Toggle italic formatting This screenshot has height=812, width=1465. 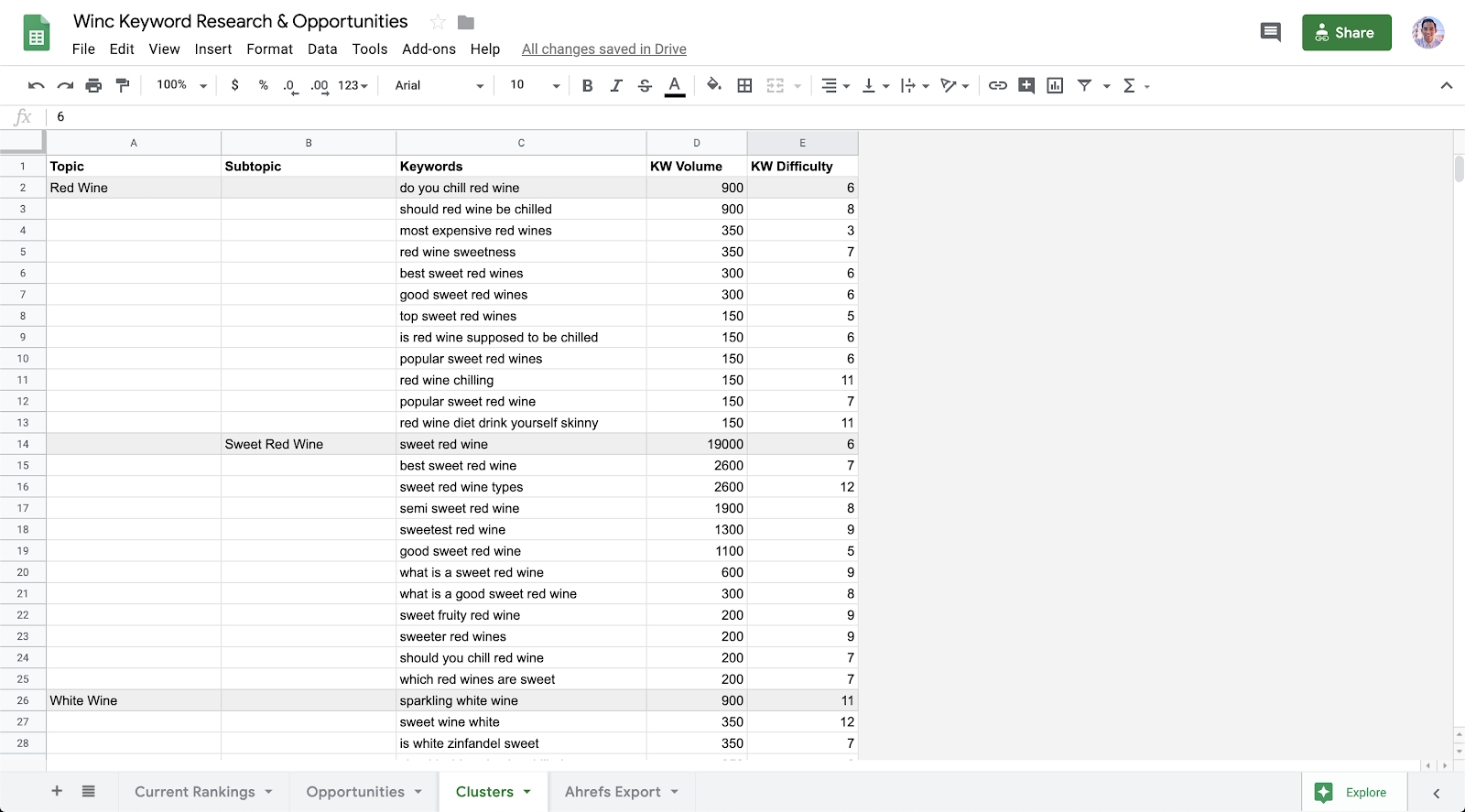point(616,85)
